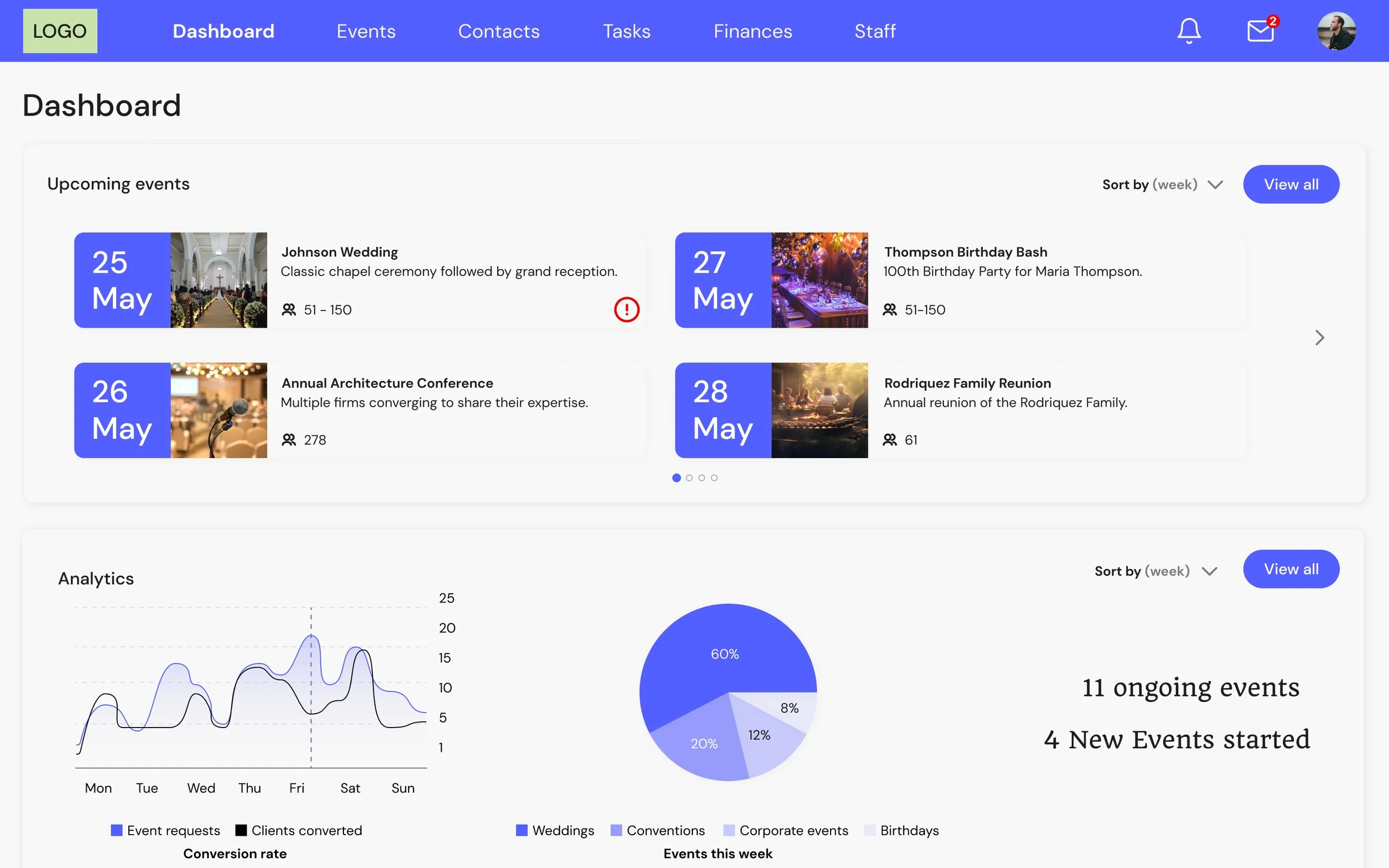Click the Johnson Wedding chapel thumbnail
1389x868 pixels.
pyautogui.click(x=219, y=280)
